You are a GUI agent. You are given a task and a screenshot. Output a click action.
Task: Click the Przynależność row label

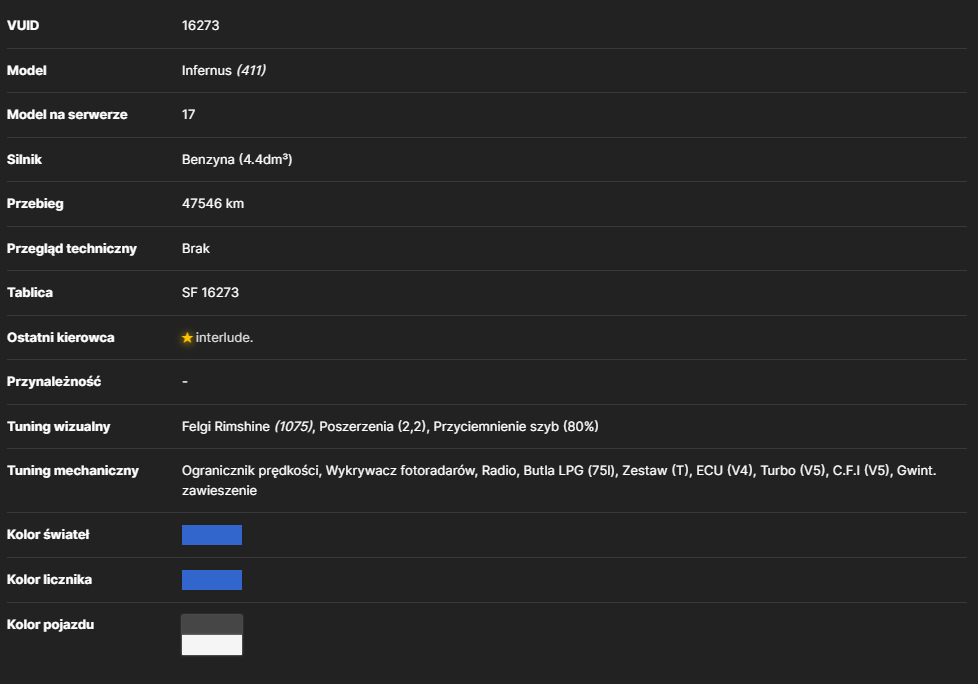54,382
